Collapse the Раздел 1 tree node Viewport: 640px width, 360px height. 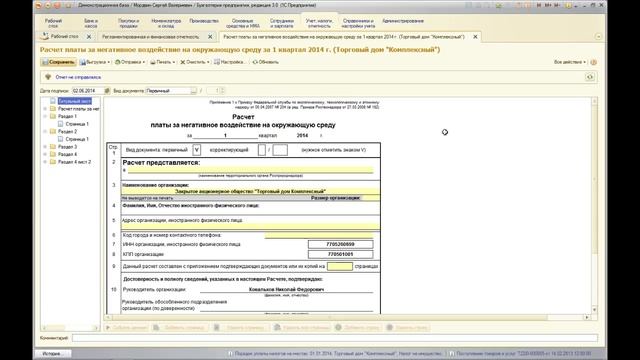45,116
